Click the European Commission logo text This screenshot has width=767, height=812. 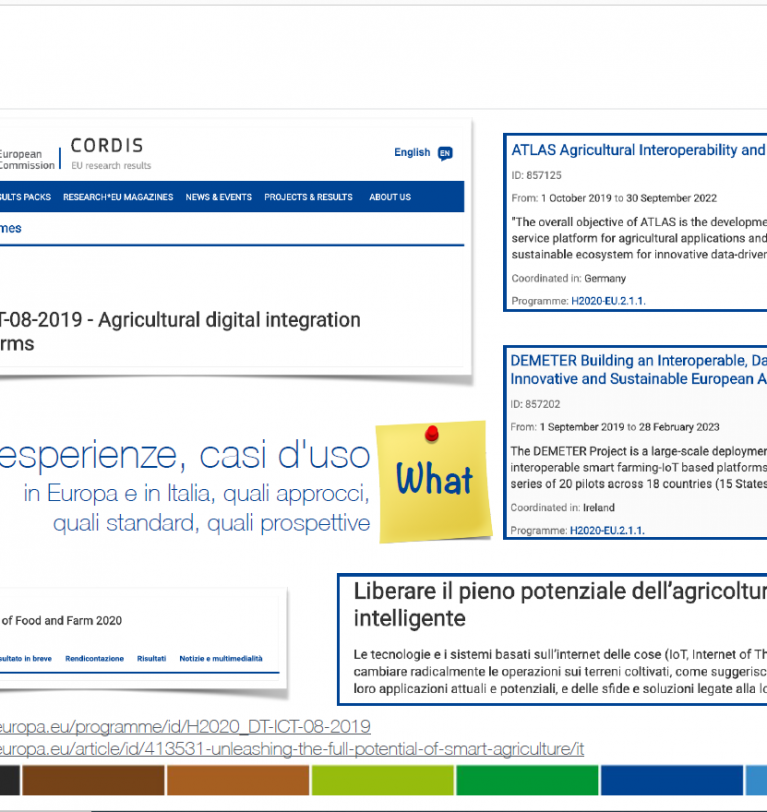click(x=27, y=160)
